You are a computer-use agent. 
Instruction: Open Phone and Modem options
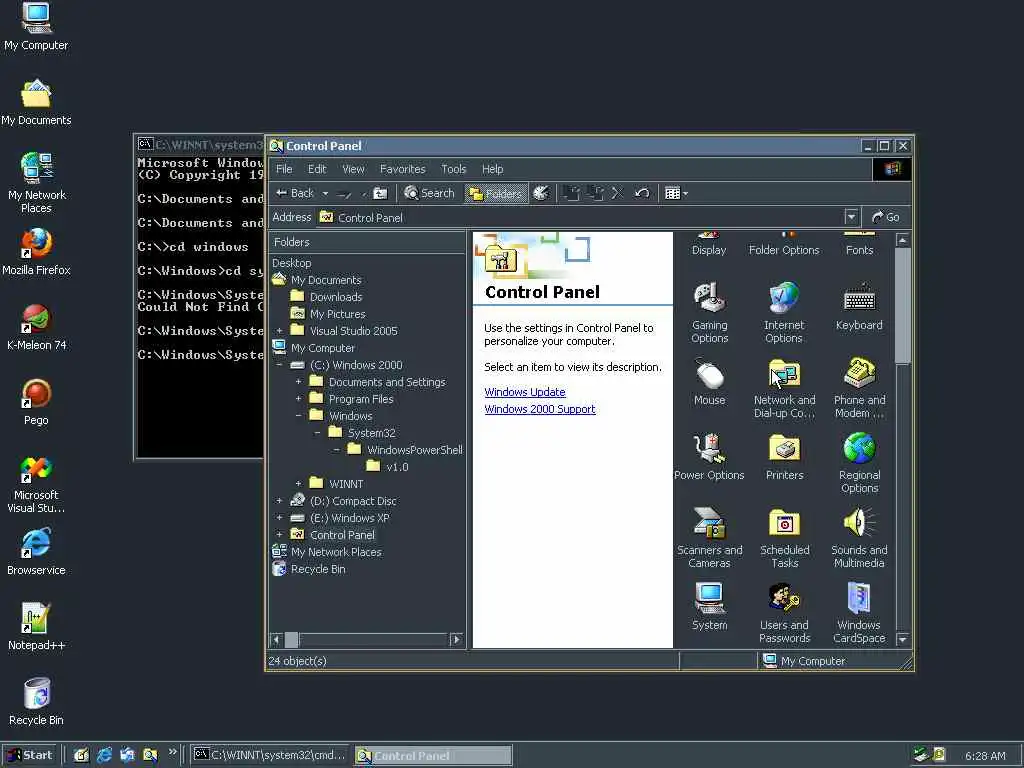859,388
